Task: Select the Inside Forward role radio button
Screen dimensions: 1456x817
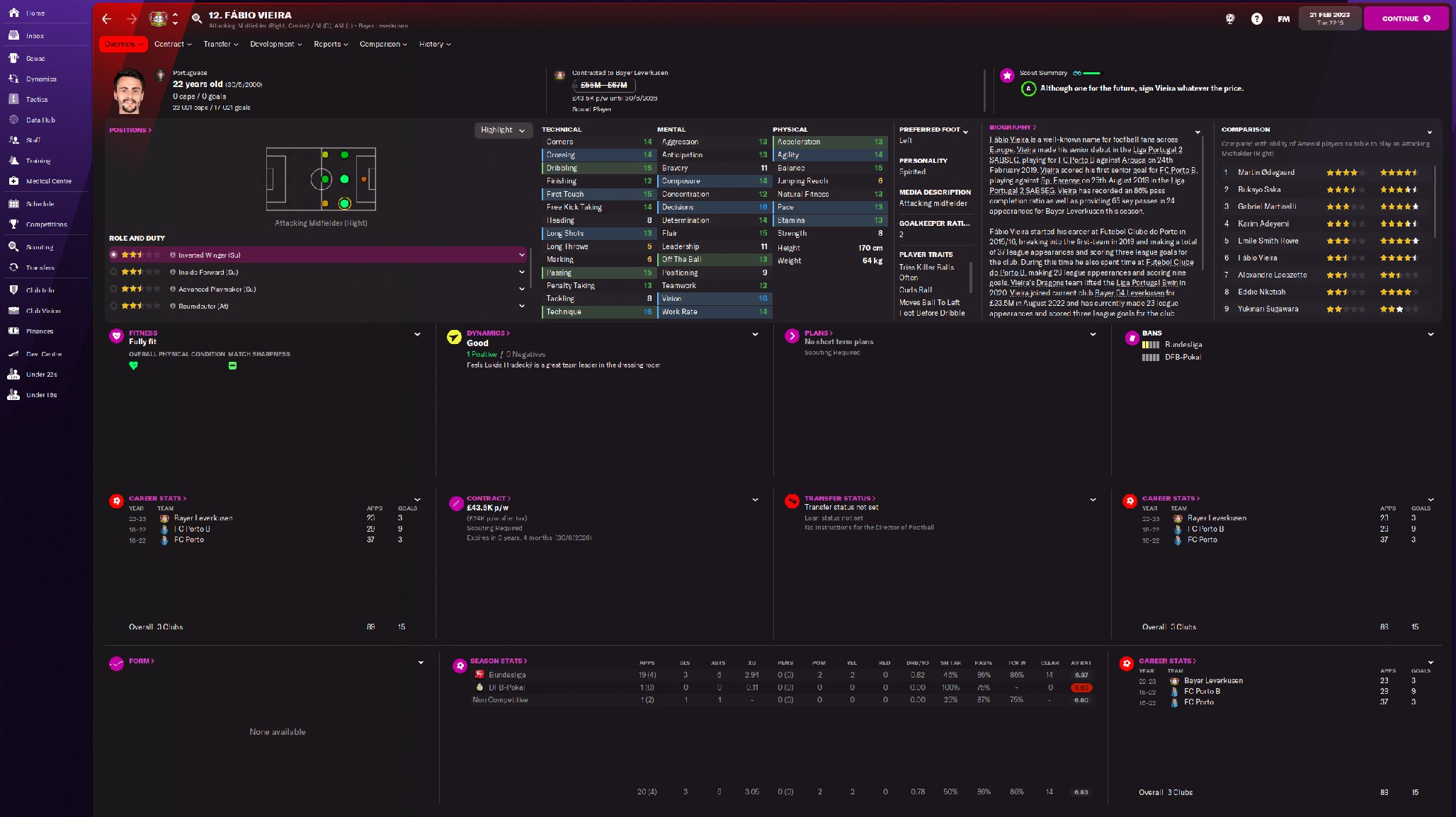Action: 113,272
